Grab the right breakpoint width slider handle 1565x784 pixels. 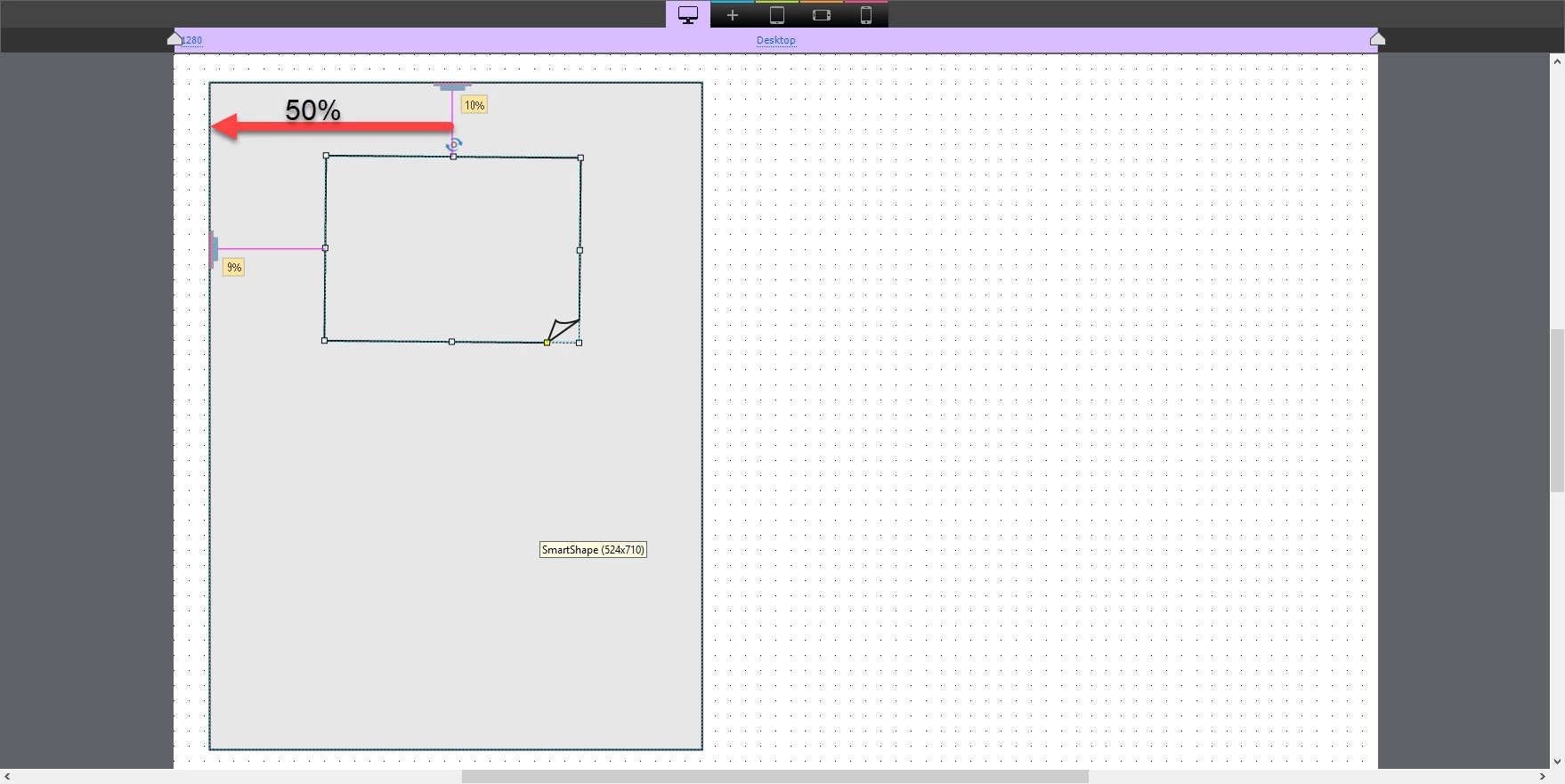pos(1377,38)
